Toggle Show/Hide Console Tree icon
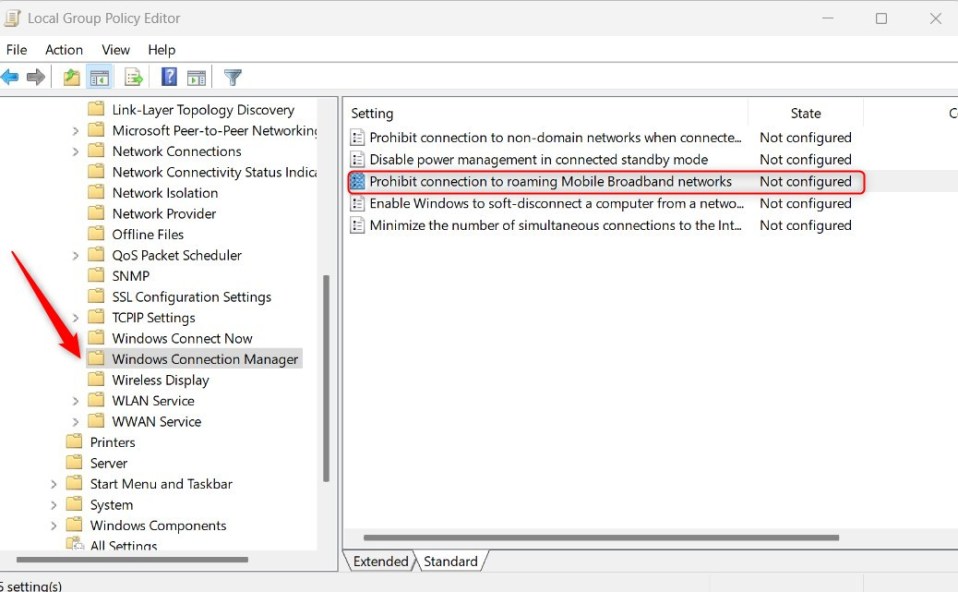This screenshot has height=592, width=958. click(99, 78)
